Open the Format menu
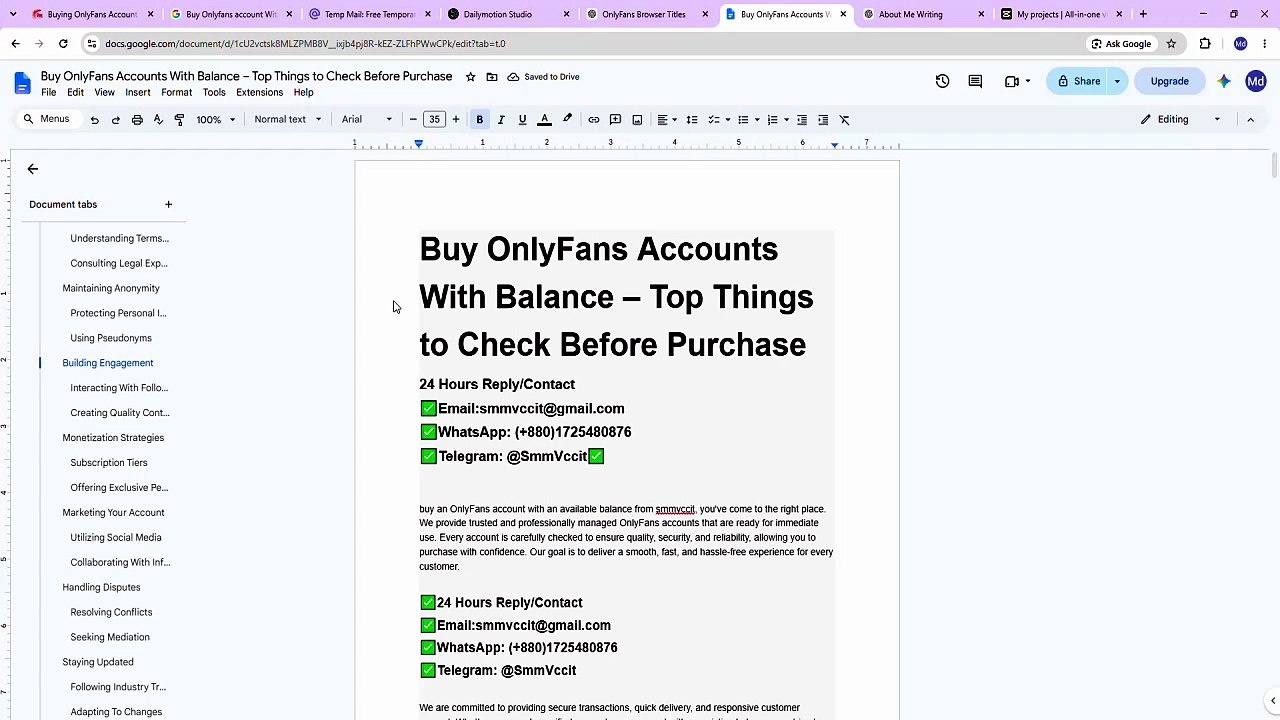The height and width of the screenshot is (720, 1280). [176, 92]
